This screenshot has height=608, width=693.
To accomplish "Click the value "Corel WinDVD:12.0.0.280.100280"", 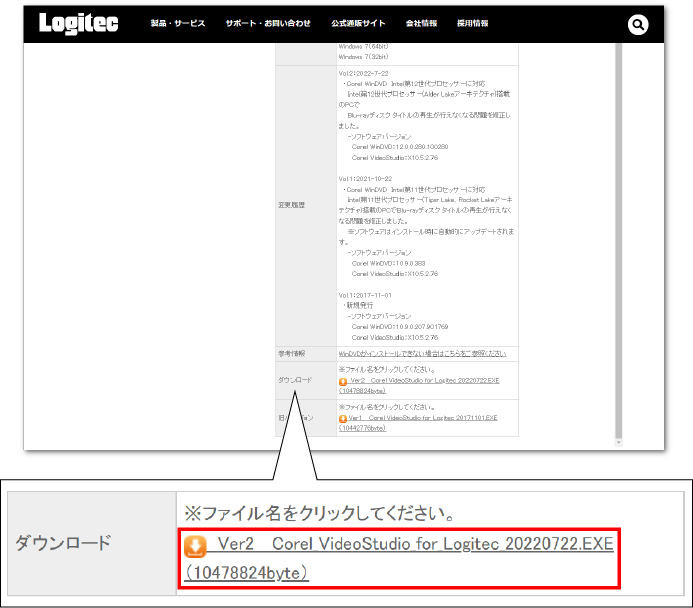I will [x=400, y=147].
